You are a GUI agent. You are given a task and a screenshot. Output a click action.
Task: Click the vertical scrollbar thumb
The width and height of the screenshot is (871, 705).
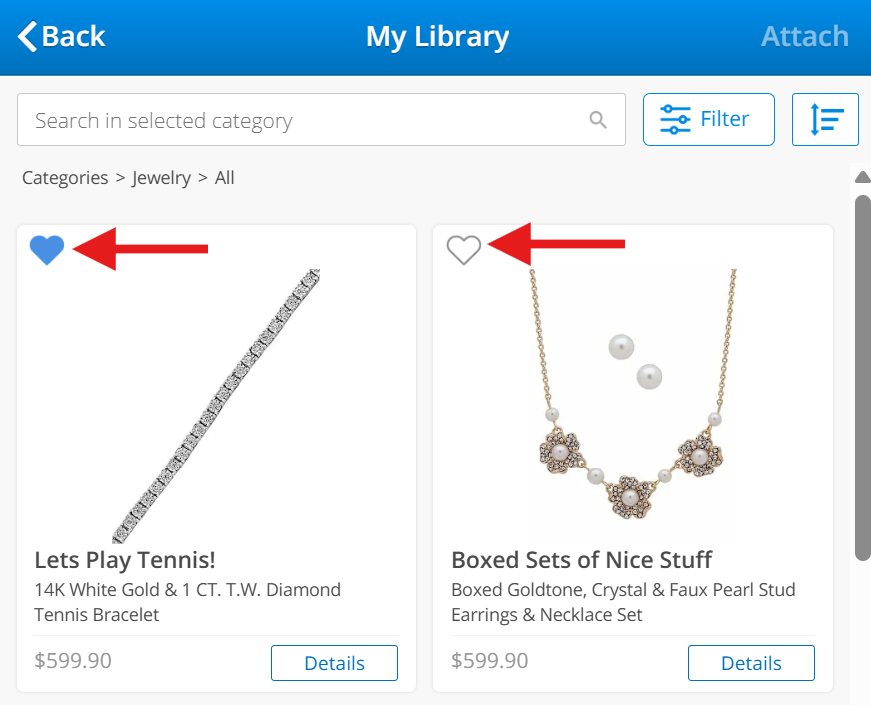862,378
